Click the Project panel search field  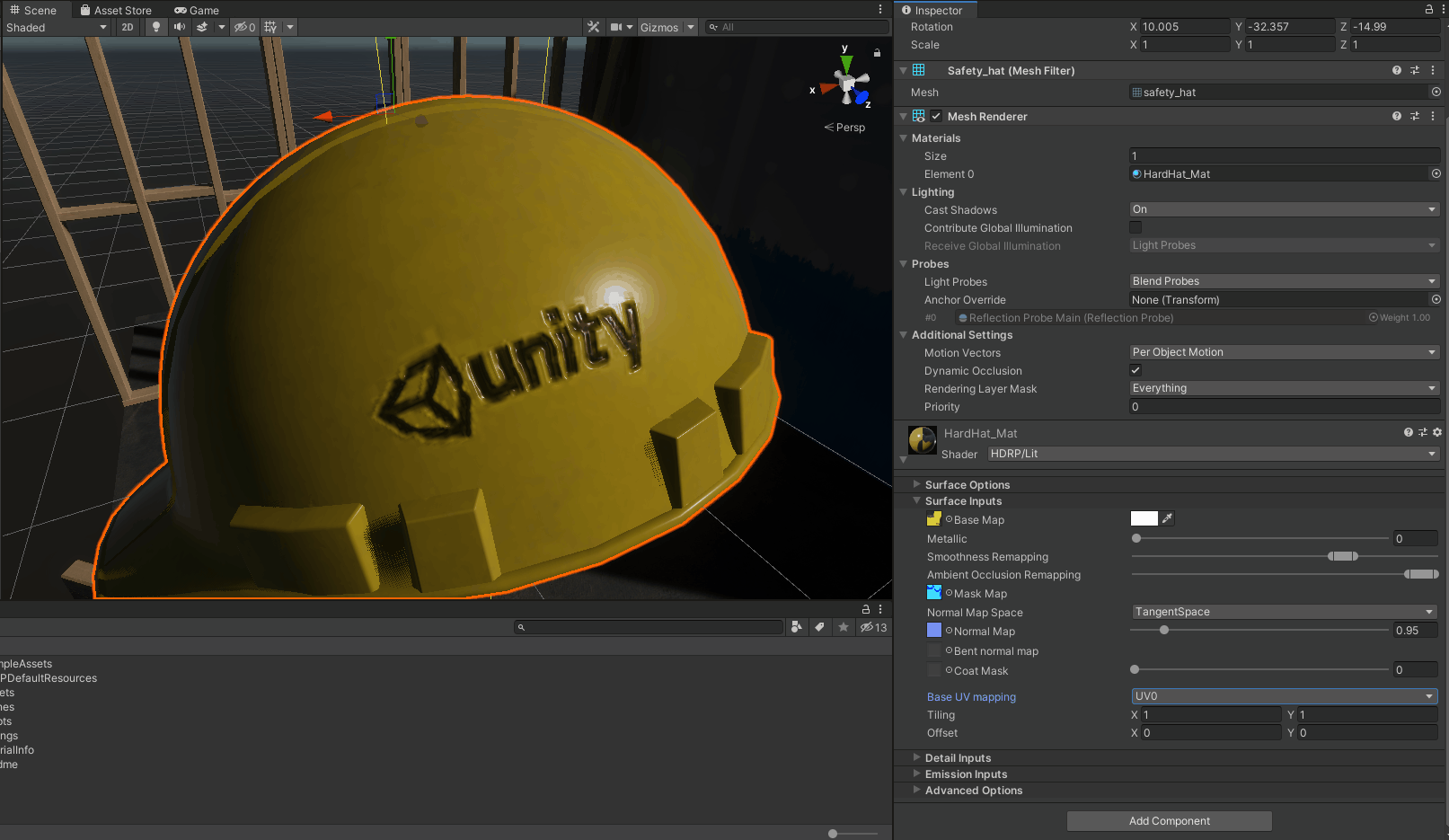pyautogui.click(x=649, y=627)
